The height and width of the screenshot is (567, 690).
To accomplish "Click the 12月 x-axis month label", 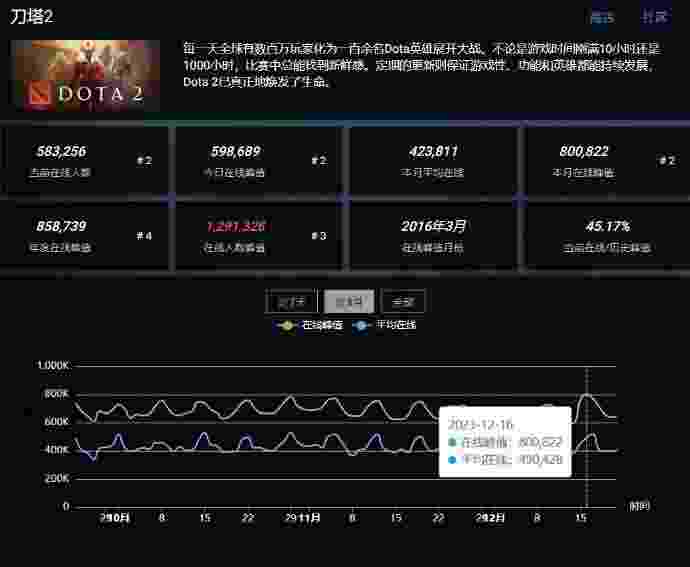I will (x=494, y=518).
